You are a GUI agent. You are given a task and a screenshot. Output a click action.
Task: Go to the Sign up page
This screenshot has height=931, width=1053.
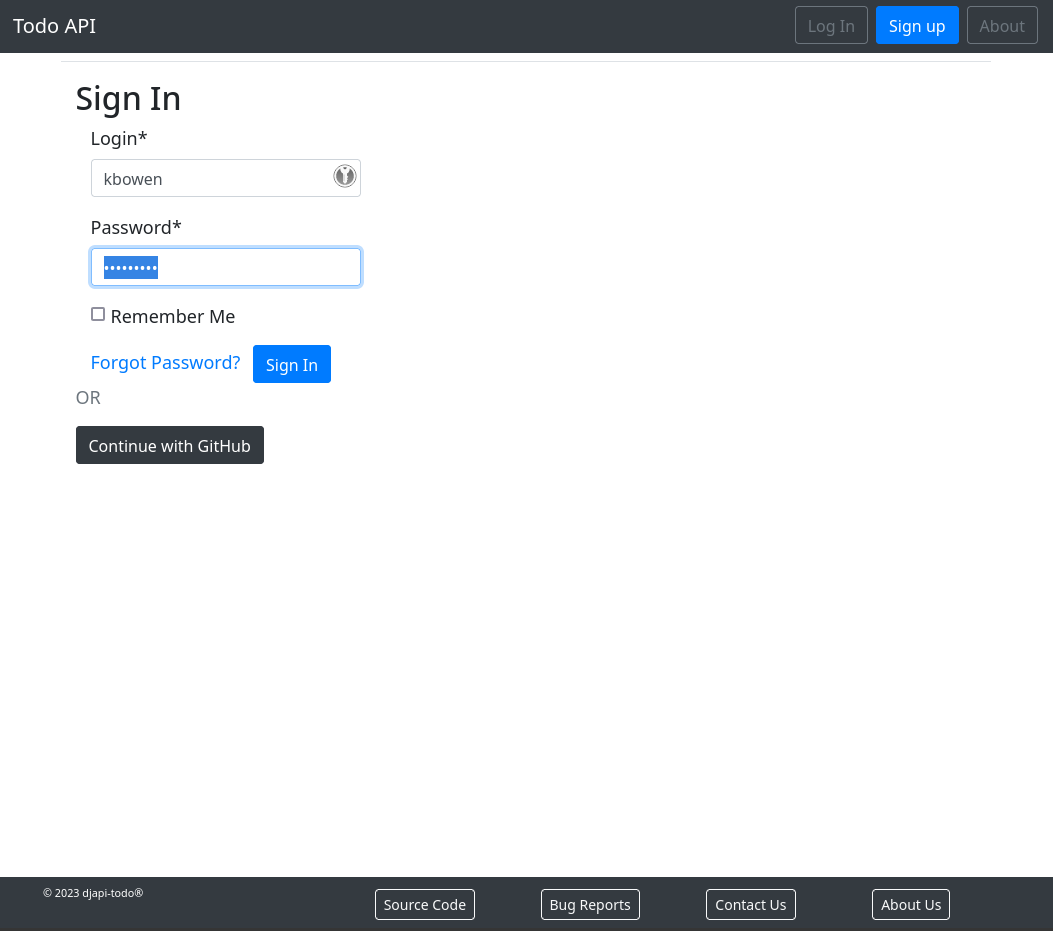(x=917, y=26)
